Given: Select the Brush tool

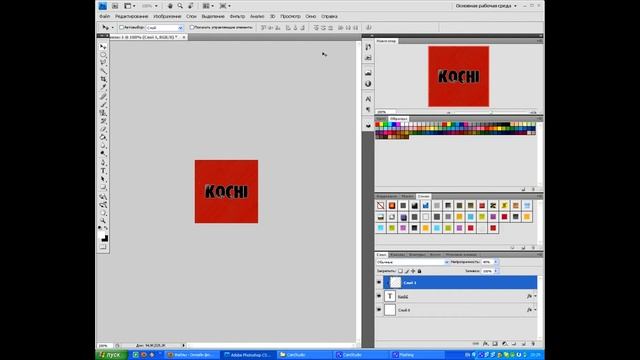Looking at the screenshot, I should coord(103,105).
